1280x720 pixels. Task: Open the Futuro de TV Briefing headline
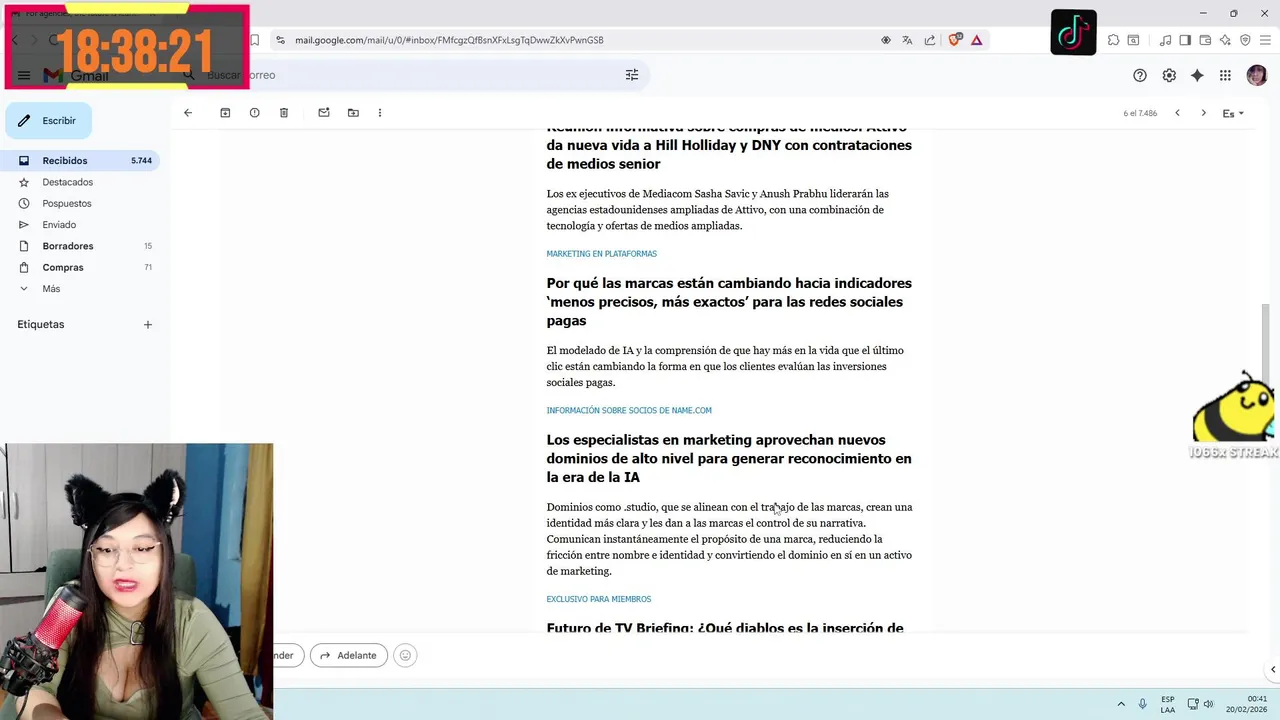pos(725,628)
